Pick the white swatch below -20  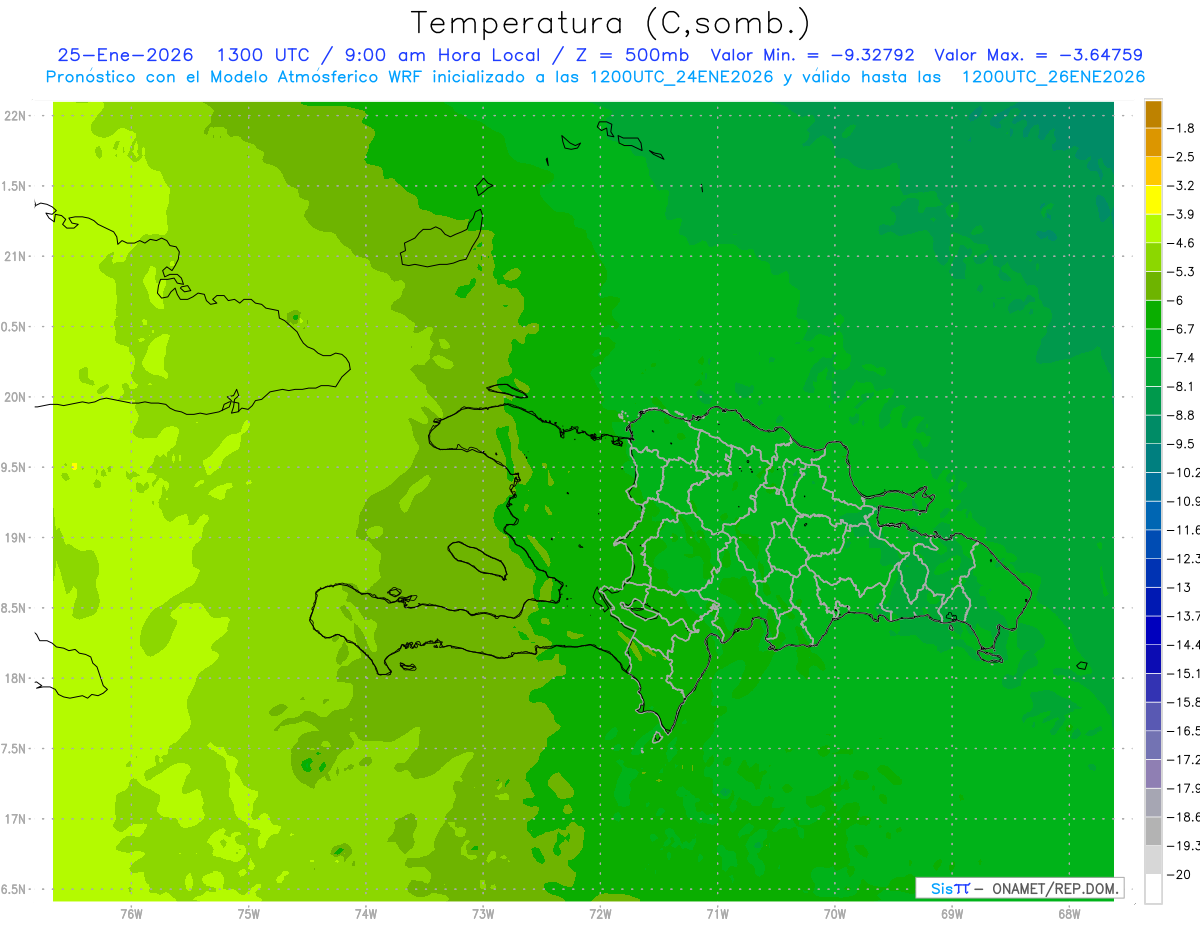tap(1153, 889)
